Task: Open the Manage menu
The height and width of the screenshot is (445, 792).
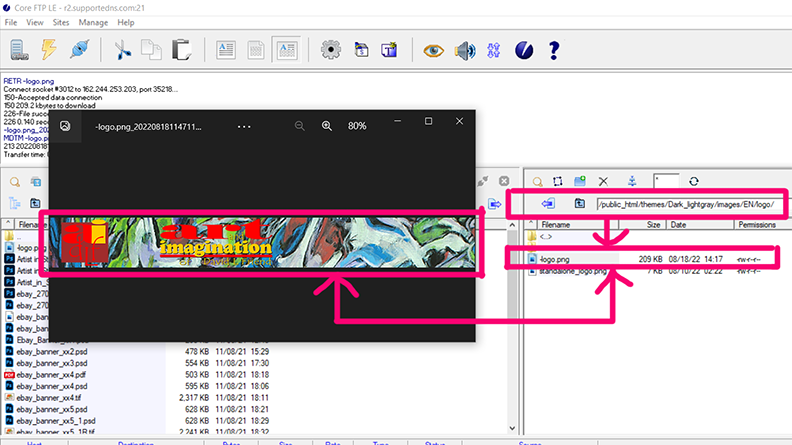Action: [93, 23]
